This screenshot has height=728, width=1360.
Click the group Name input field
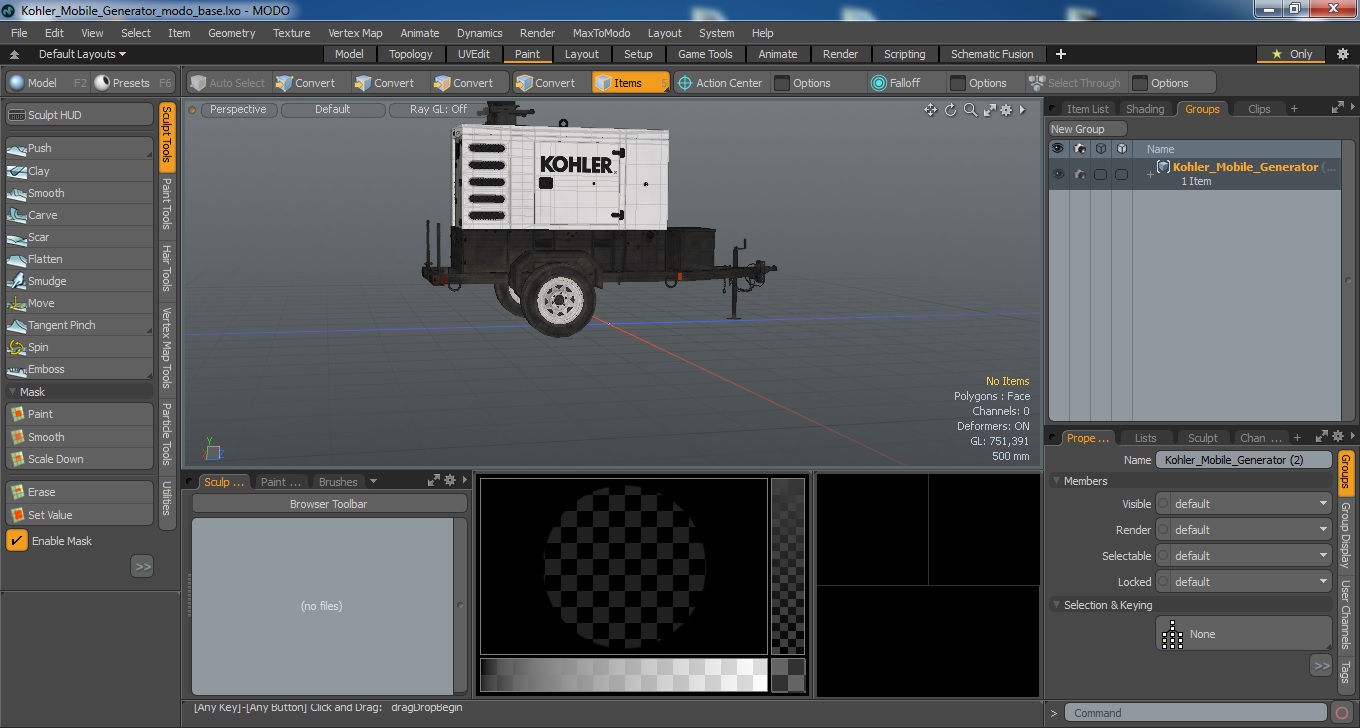(x=1244, y=460)
